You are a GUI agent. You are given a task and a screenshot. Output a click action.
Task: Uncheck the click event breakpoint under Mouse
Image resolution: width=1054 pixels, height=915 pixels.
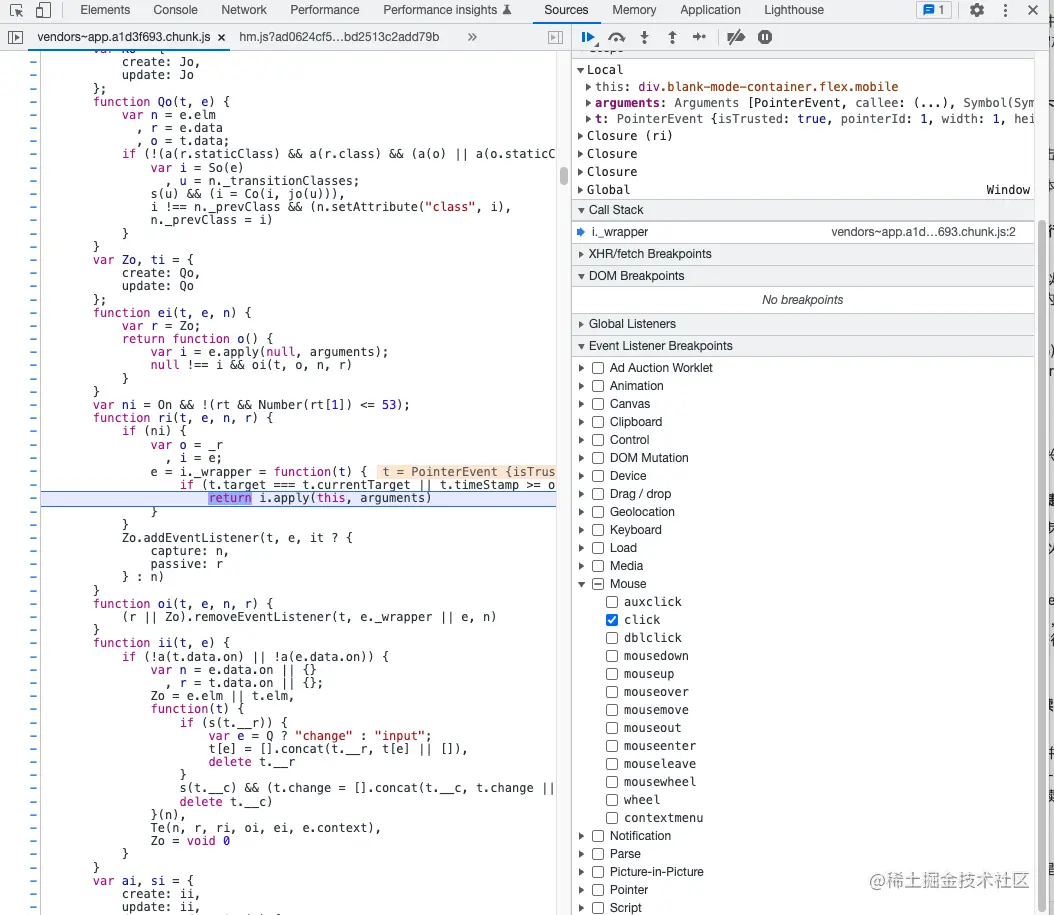(612, 620)
